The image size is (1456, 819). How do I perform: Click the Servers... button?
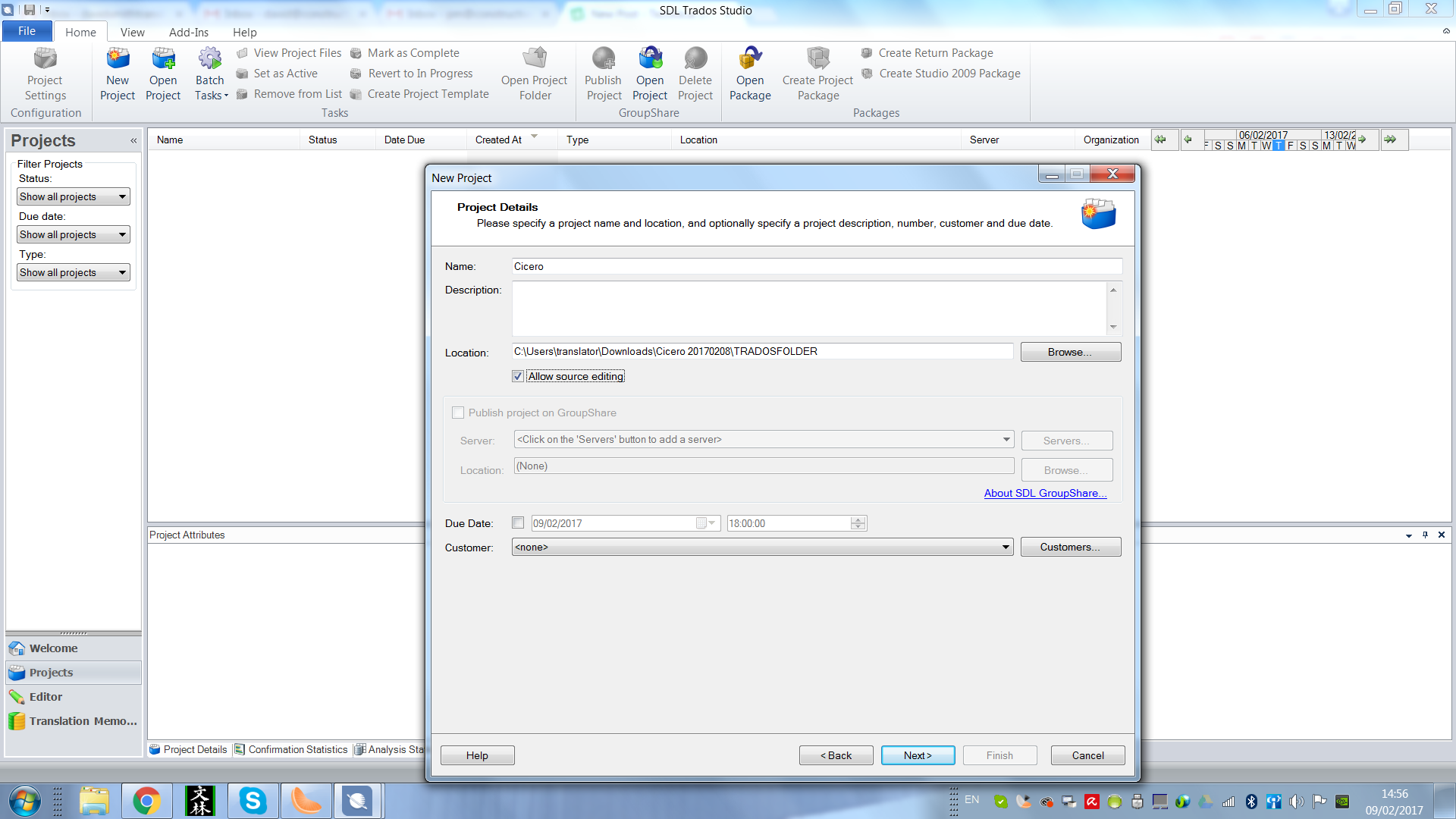(x=1067, y=441)
